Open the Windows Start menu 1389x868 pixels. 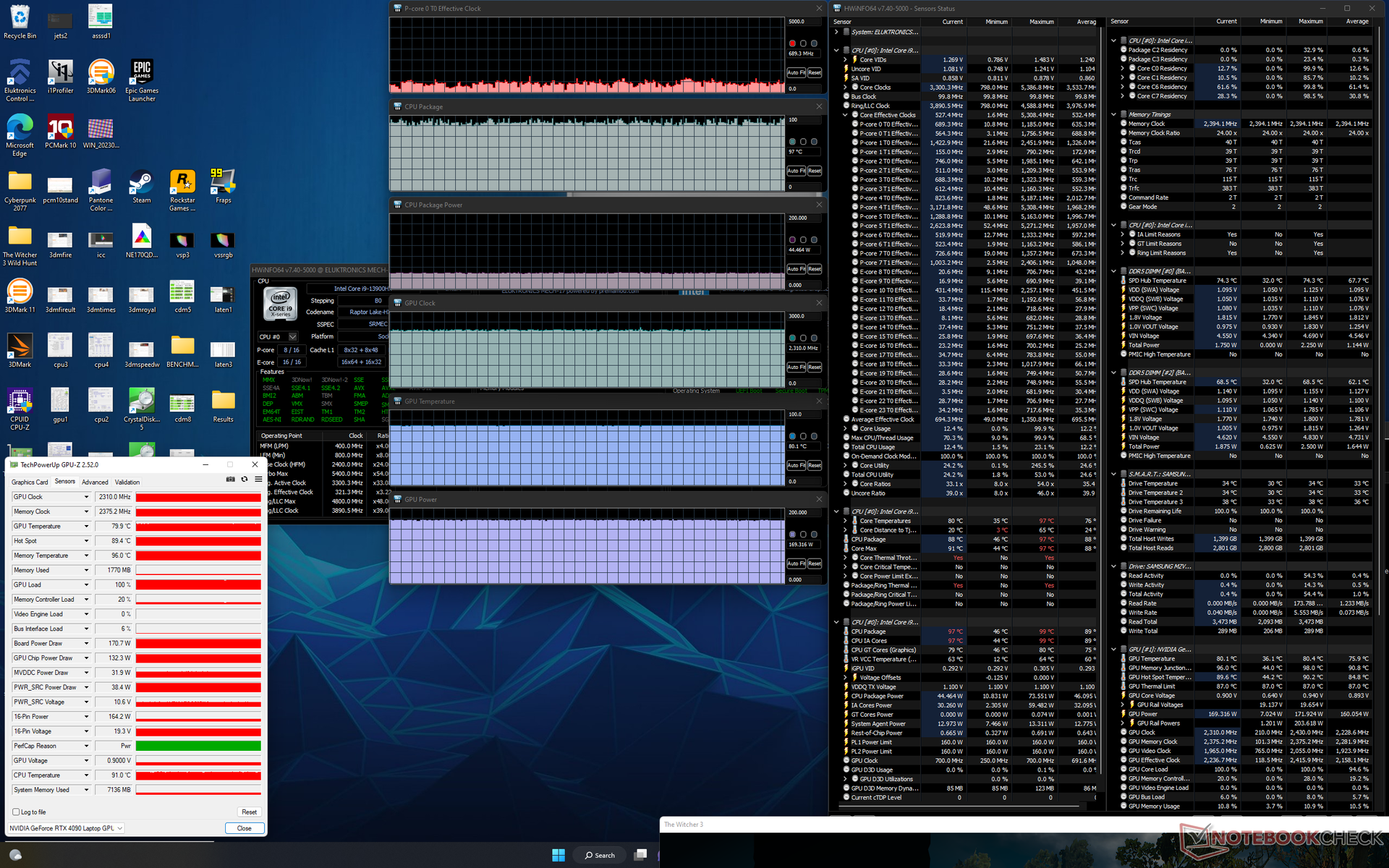tap(558, 855)
